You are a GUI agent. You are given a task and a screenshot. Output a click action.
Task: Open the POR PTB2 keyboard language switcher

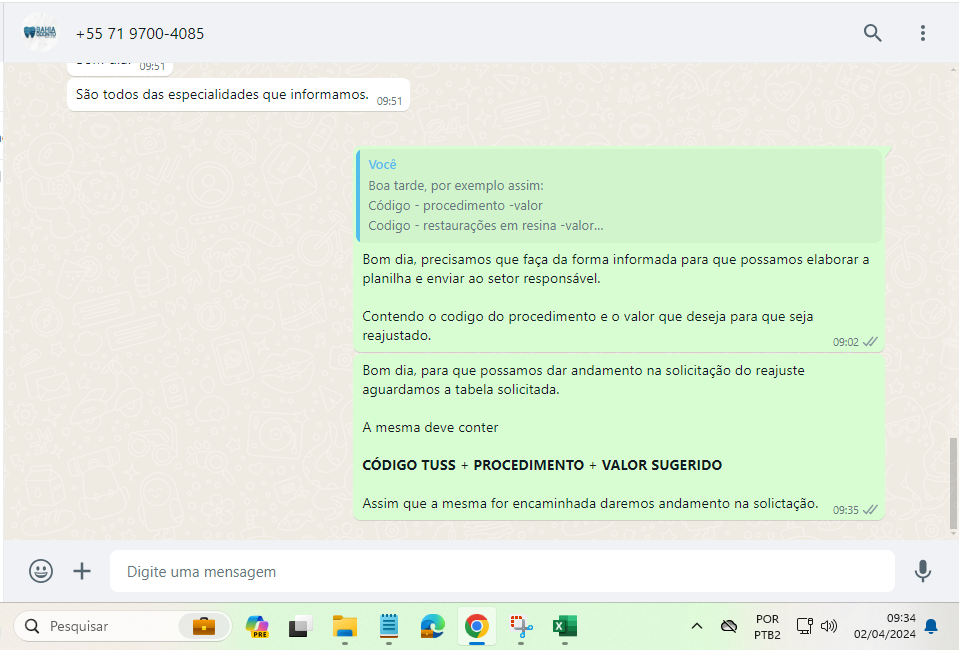pyautogui.click(x=767, y=627)
